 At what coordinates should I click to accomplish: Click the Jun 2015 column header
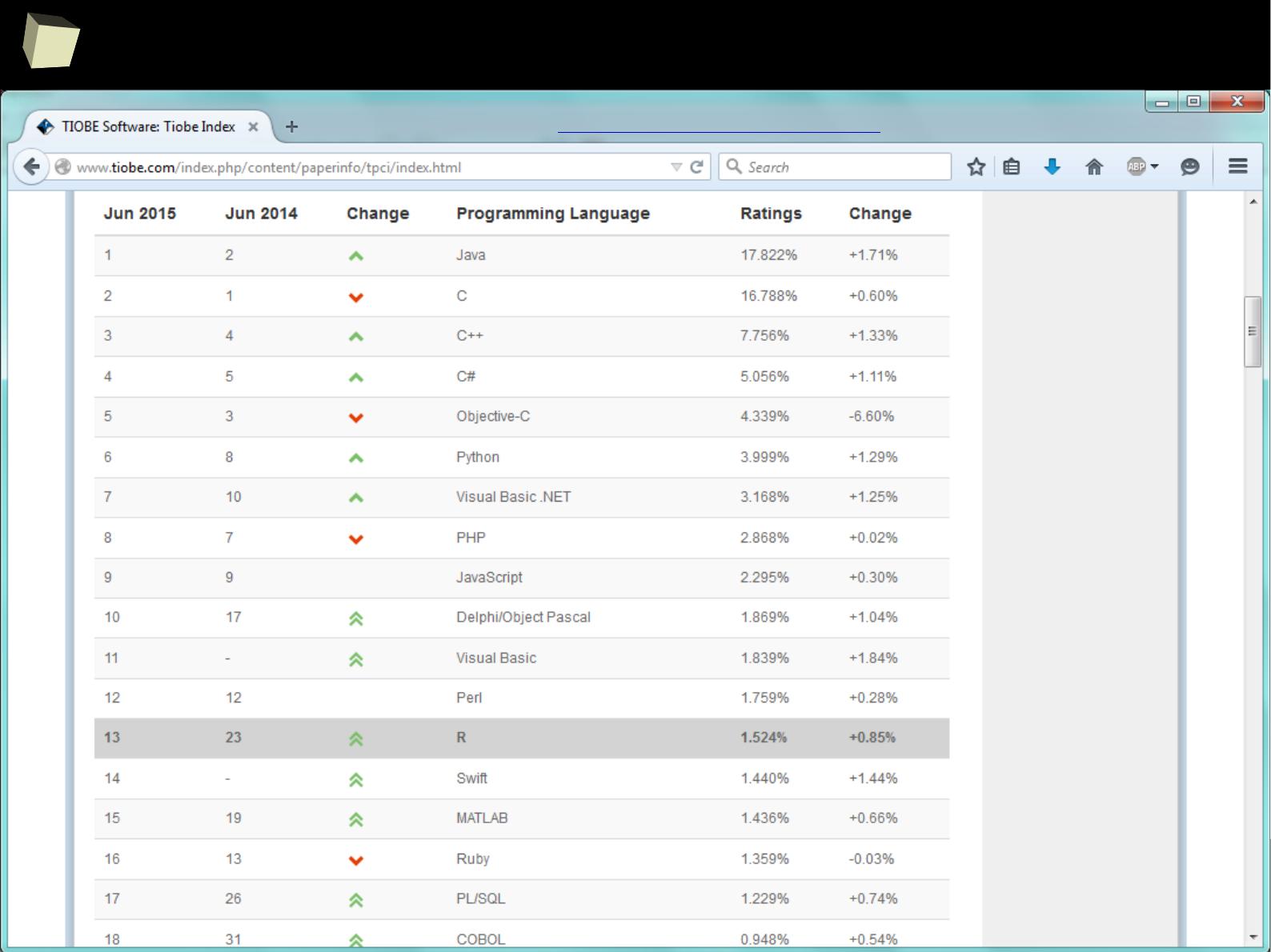pyautogui.click(x=139, y=214)
